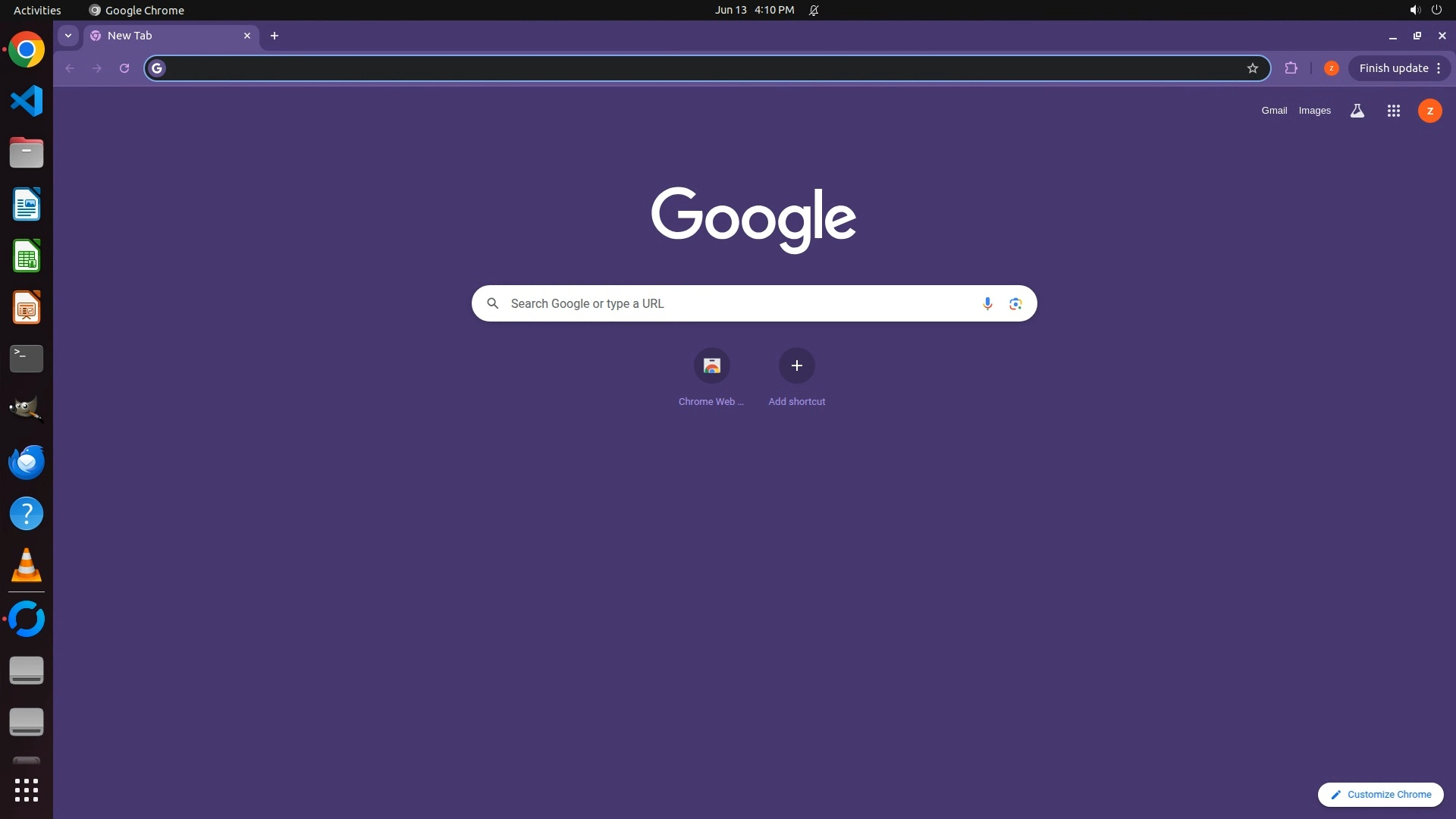The width and height of the screenshot is (1456, 819).
Task: Launch Visual Studio Code from dock
Action: (27, 101)
